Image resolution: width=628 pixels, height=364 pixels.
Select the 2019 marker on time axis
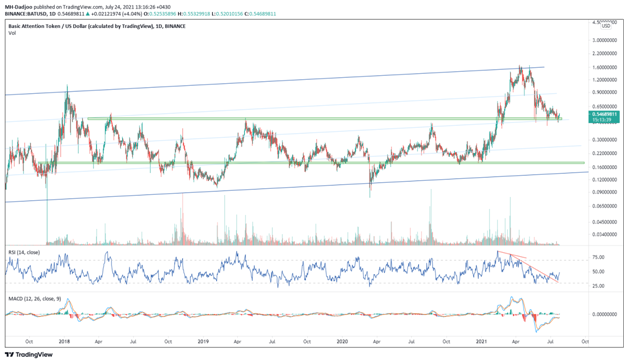[203, 342]
